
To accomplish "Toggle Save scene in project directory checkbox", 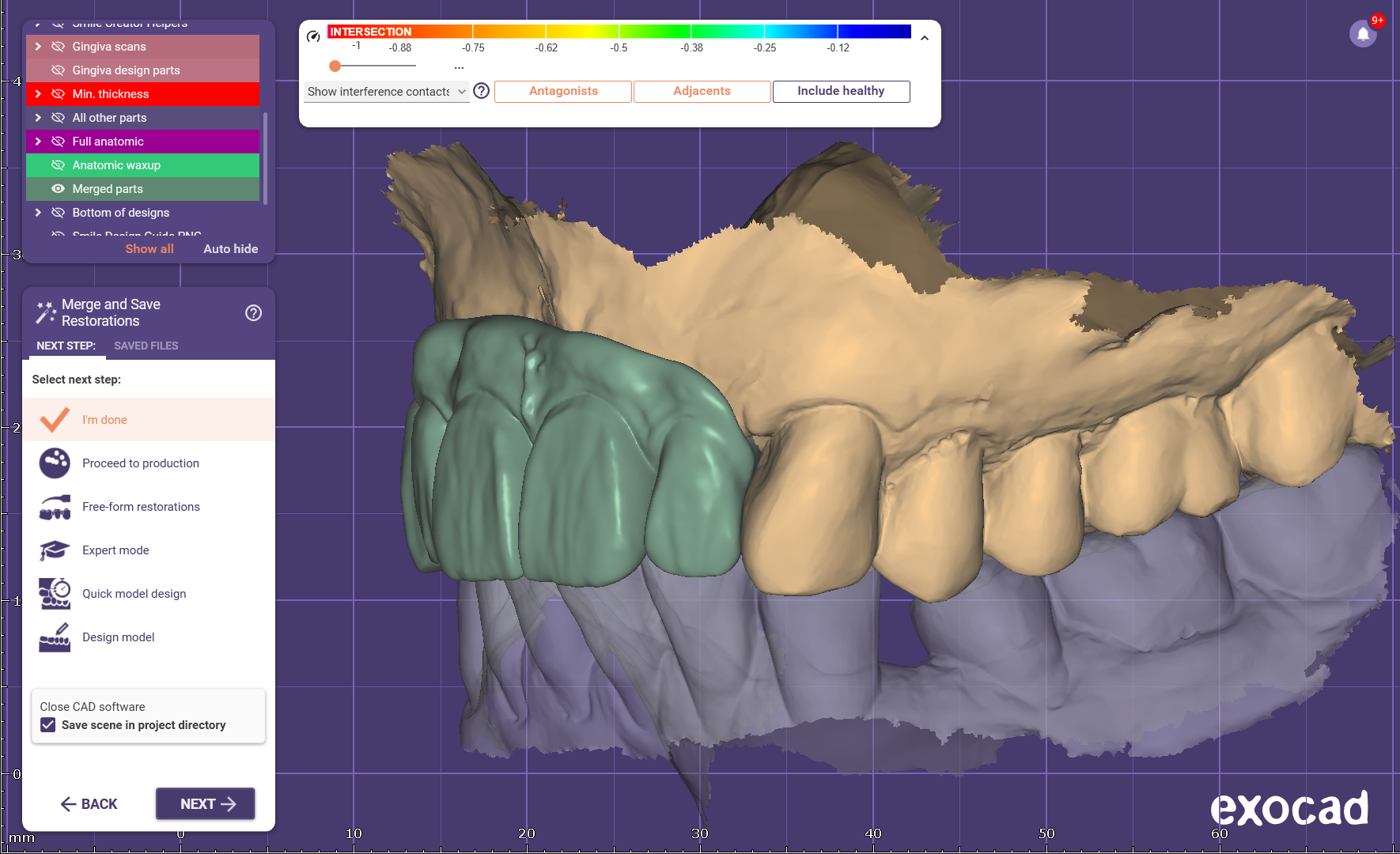I will click(48, 725).
